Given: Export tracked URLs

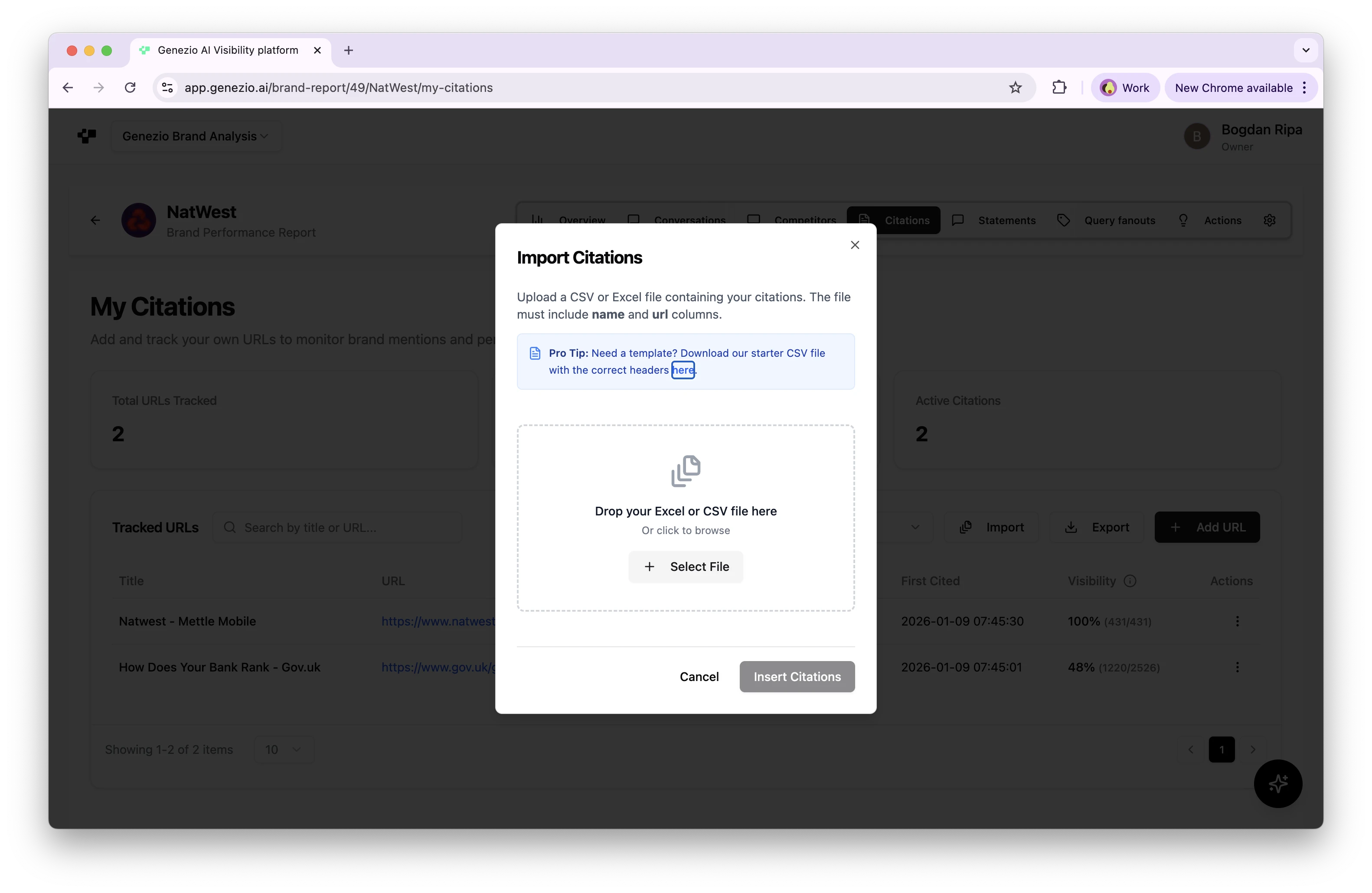Looking at the screenshot, I should coord(1097,527).
